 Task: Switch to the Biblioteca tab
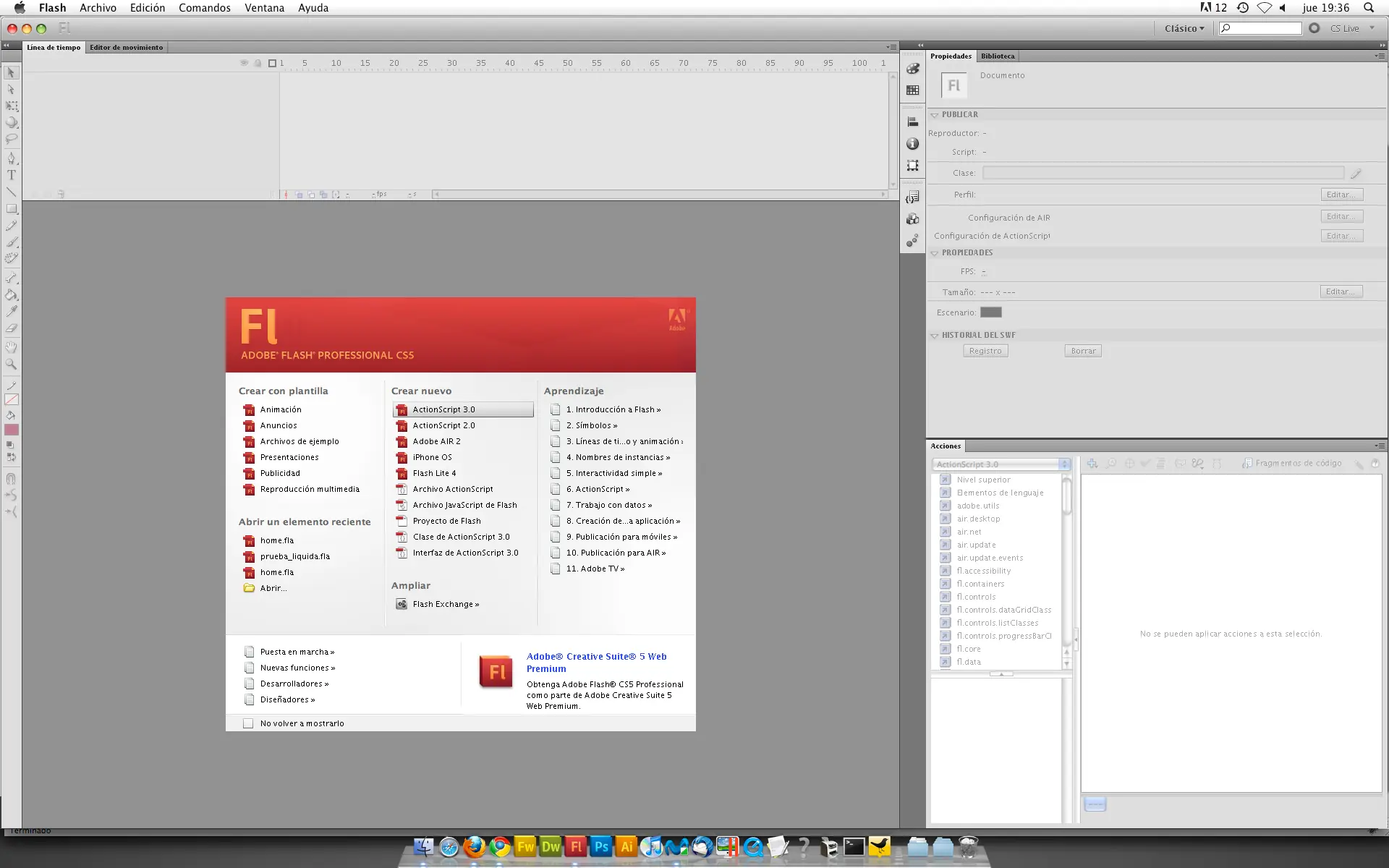(x=998, y=56)
